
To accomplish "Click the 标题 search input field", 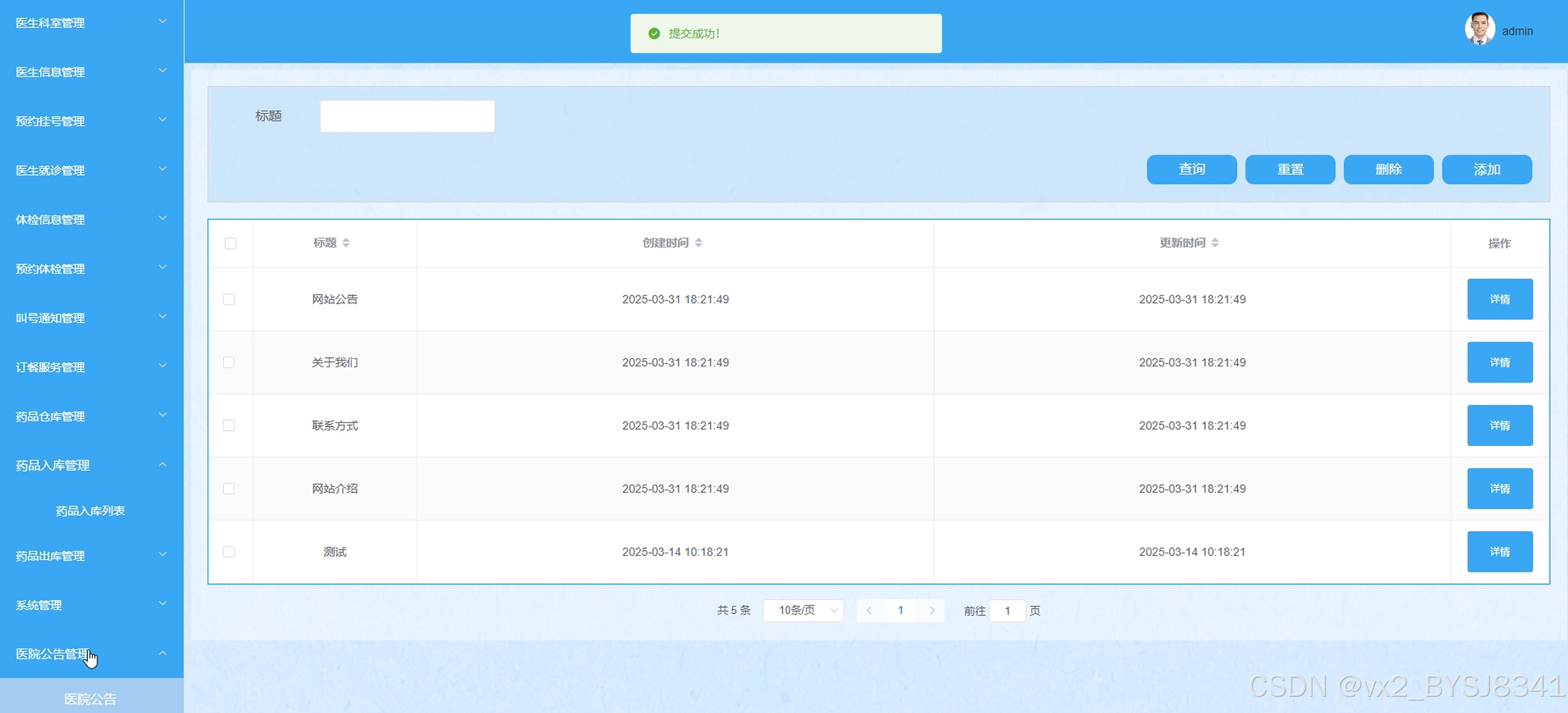I will 407,116.
